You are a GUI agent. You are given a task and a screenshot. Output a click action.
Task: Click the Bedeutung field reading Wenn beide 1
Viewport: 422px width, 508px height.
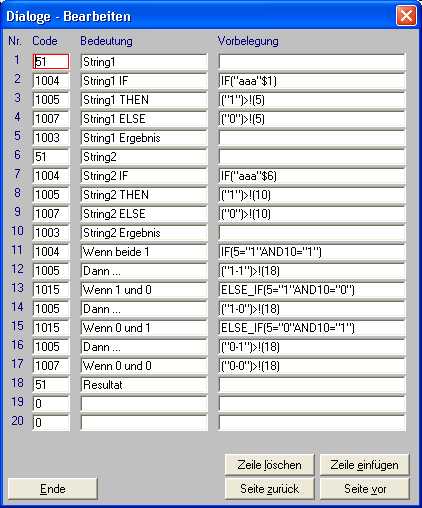coord(144,252)
